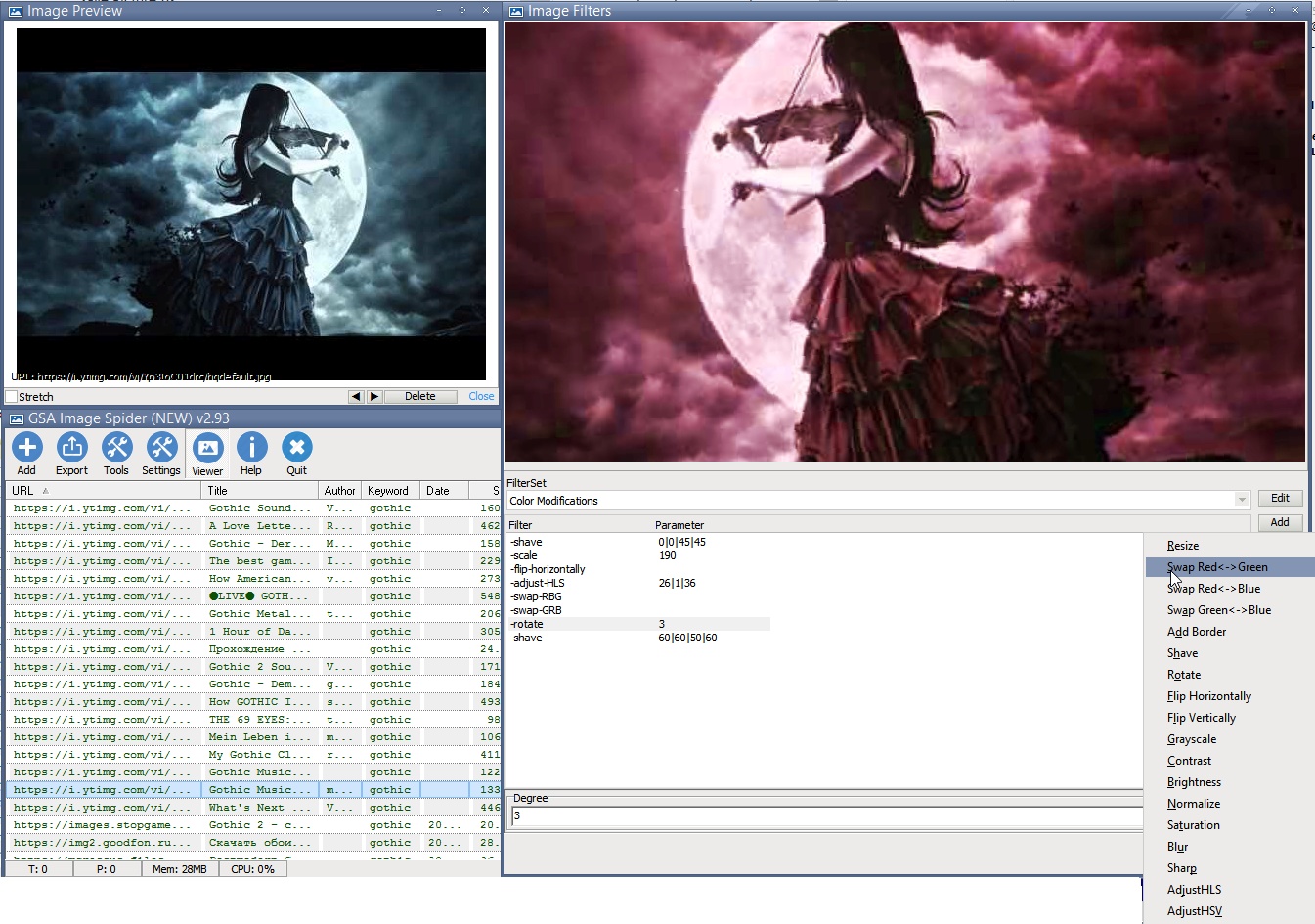Click the Edit button beside FilterSet
The height and width of the screenshot is (924, 1315).
1280,498
